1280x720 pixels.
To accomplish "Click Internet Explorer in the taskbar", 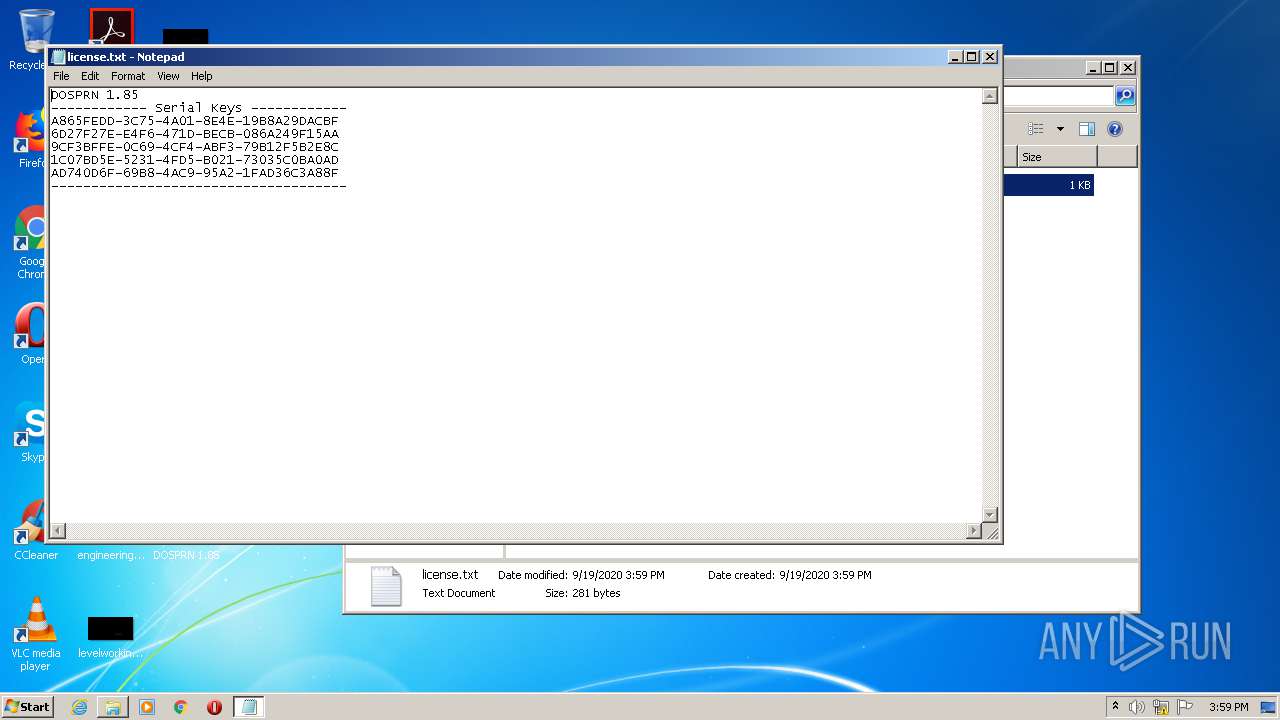I will 79,707.
